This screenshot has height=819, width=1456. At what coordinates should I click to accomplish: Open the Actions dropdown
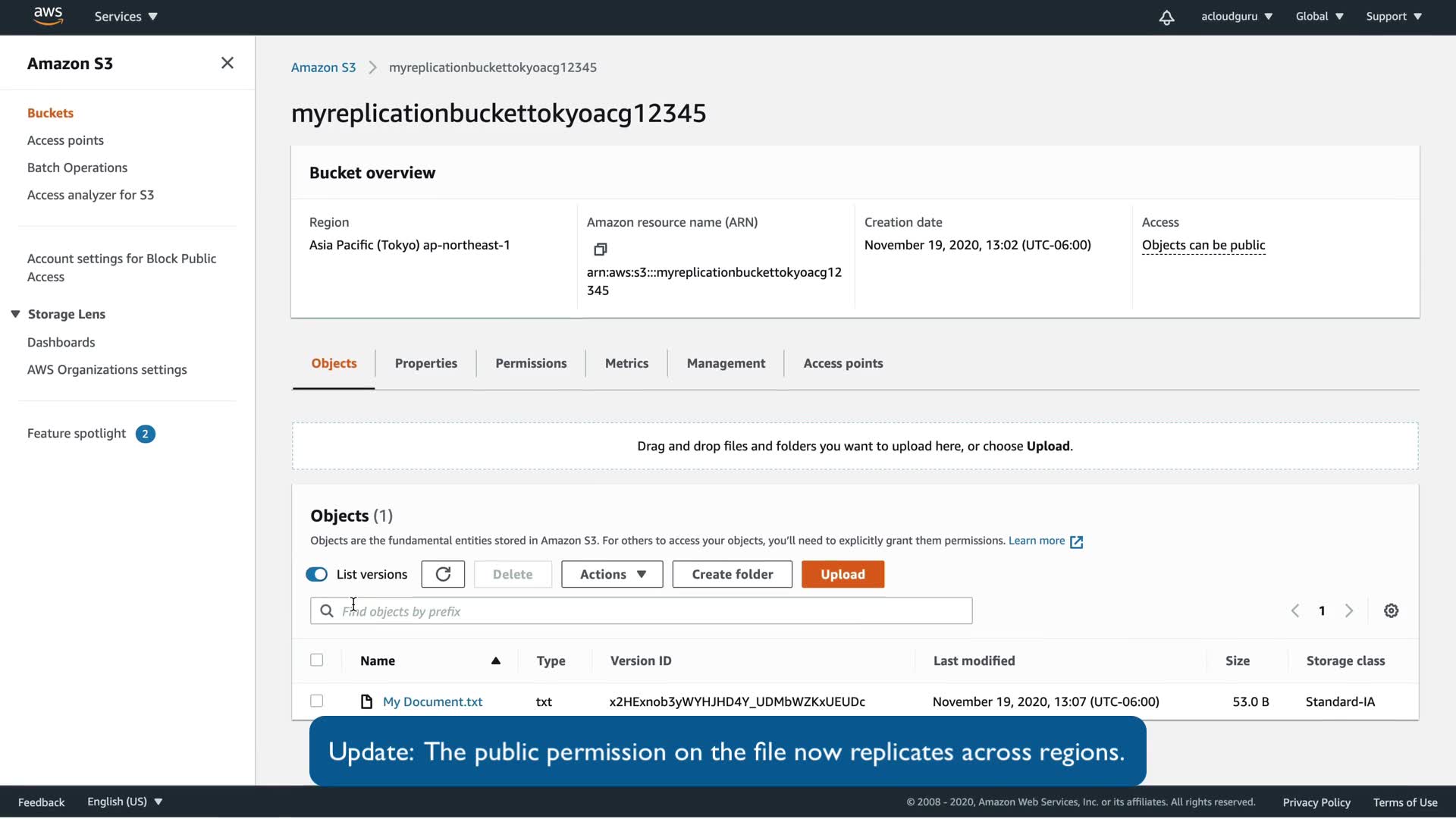(x=612, y=574)
